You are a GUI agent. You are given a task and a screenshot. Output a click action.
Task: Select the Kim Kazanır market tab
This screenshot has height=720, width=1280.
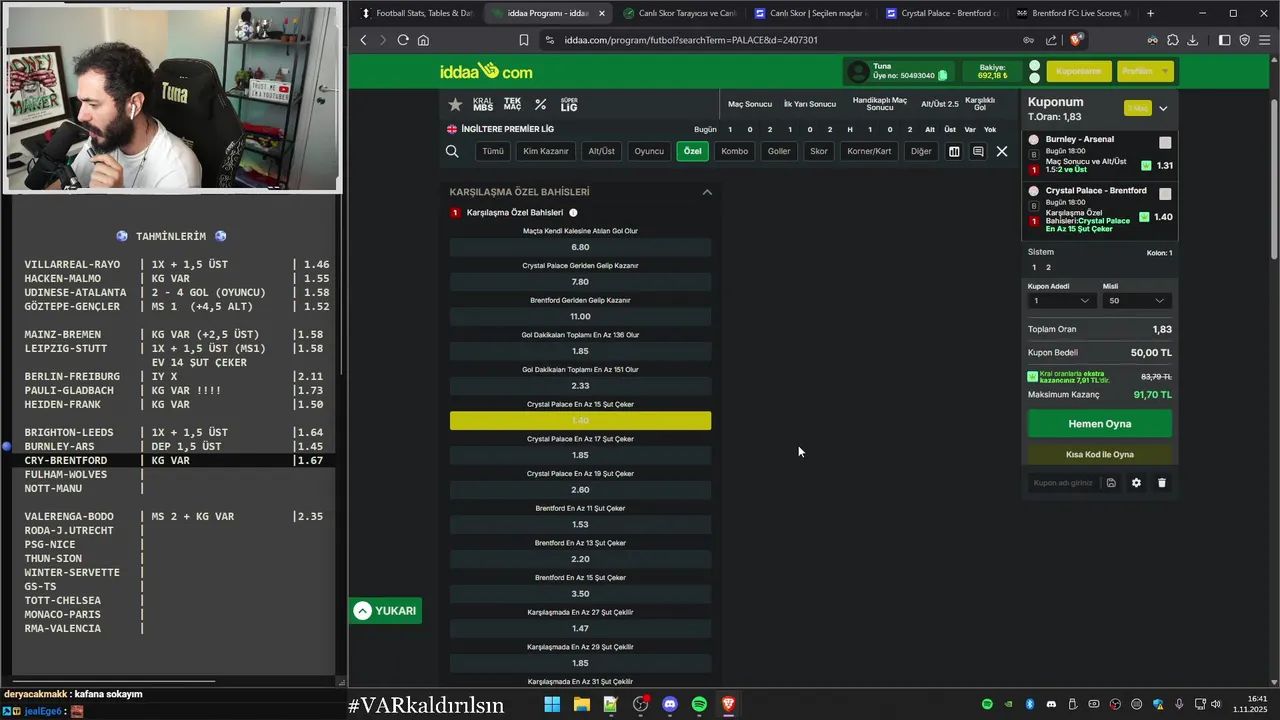[546, 151]
